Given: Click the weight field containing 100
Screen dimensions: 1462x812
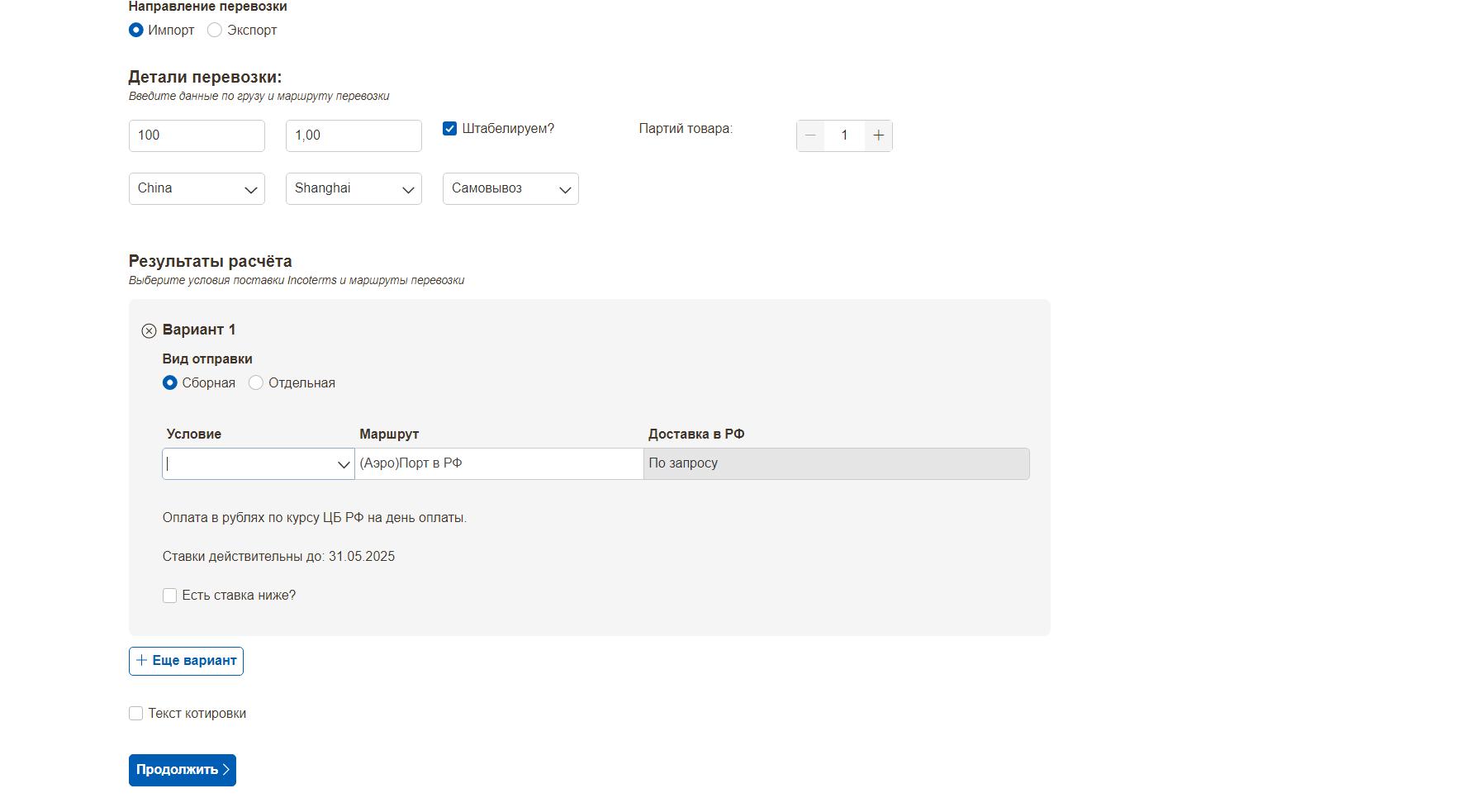Looking at the screenshot, I should 197,135.
